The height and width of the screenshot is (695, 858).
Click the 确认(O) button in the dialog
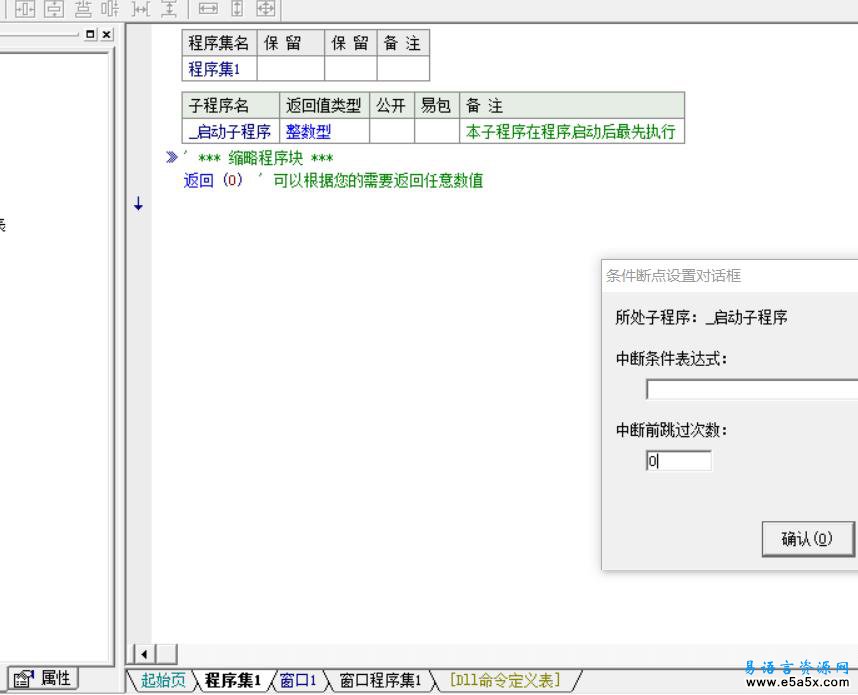pyautogui.click(x=808, y=539)
